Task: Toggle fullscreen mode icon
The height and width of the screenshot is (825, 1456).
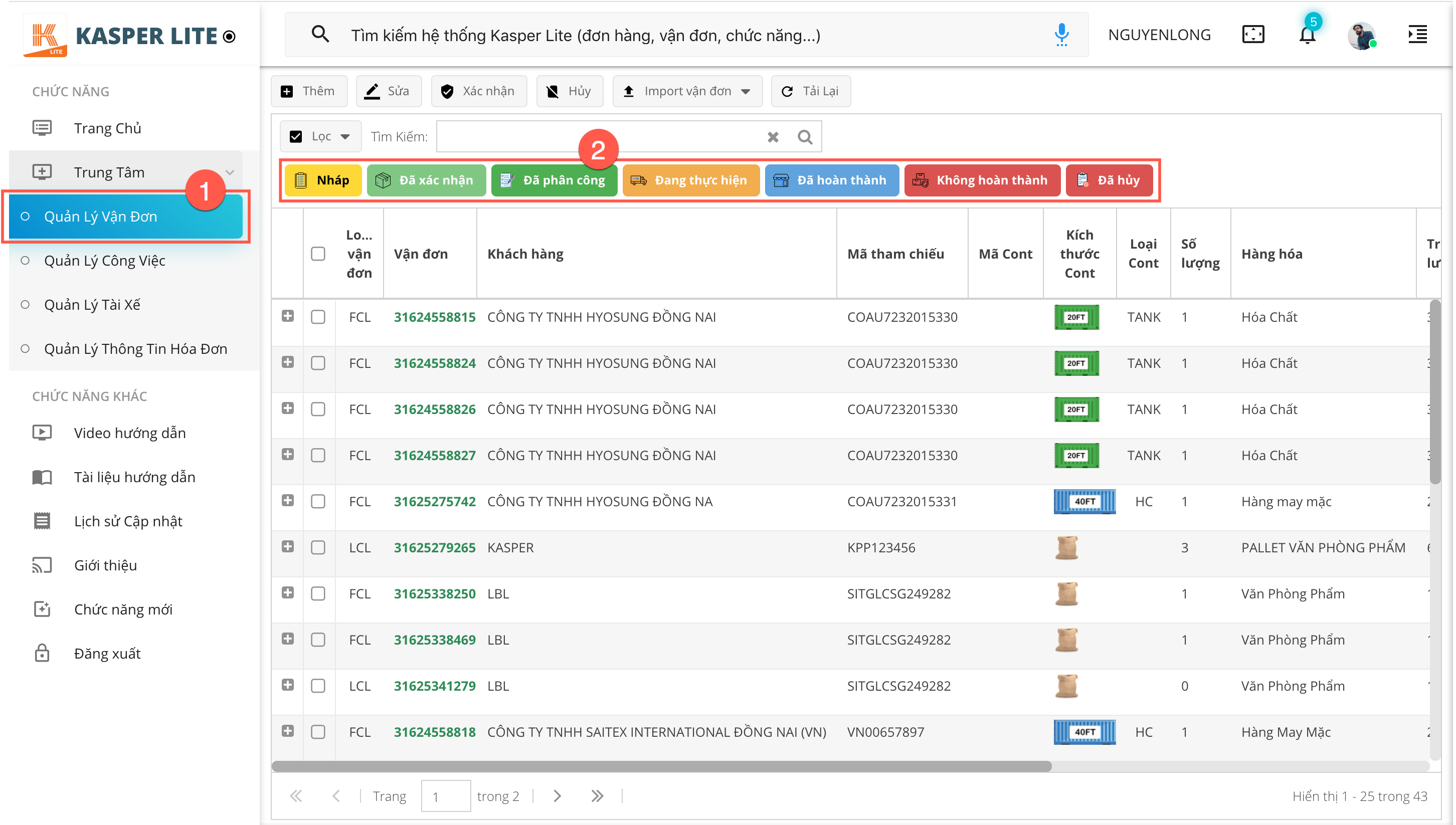Action: tap(1253, 35)
